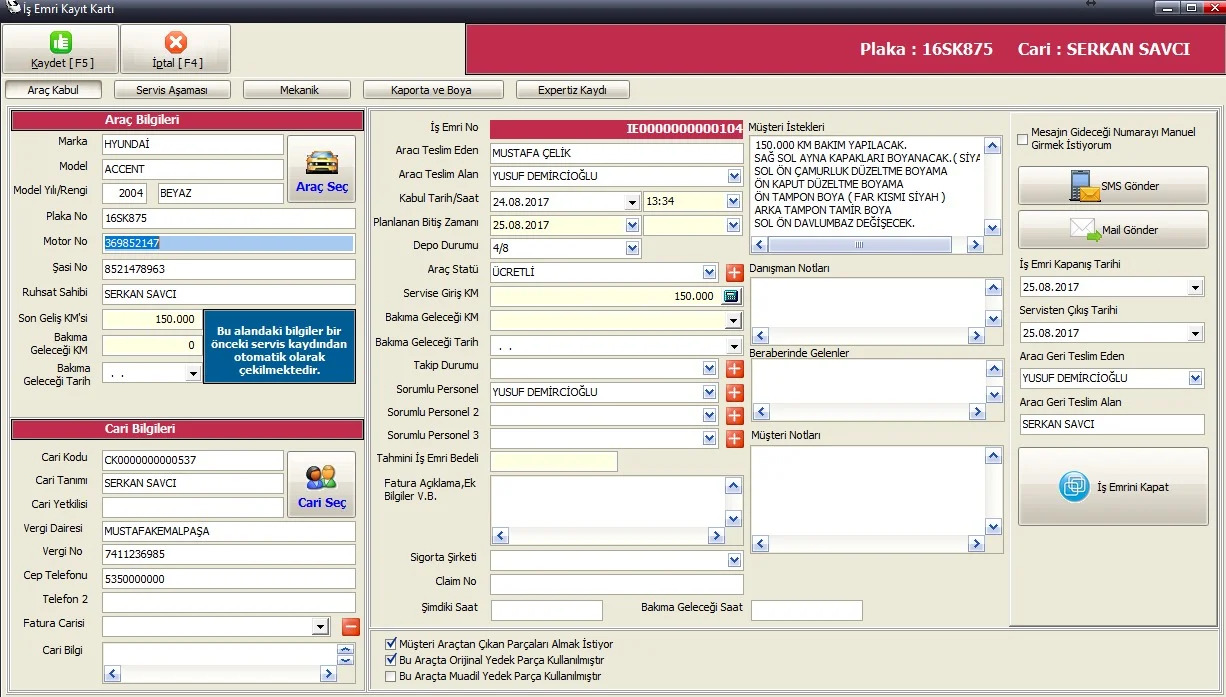The width and height of the screenshot is (1226, 697).
Task: Toggle Müşteri Araçtan Çıkan Parçaları Almak İstiyor
Action: (391, 644)
